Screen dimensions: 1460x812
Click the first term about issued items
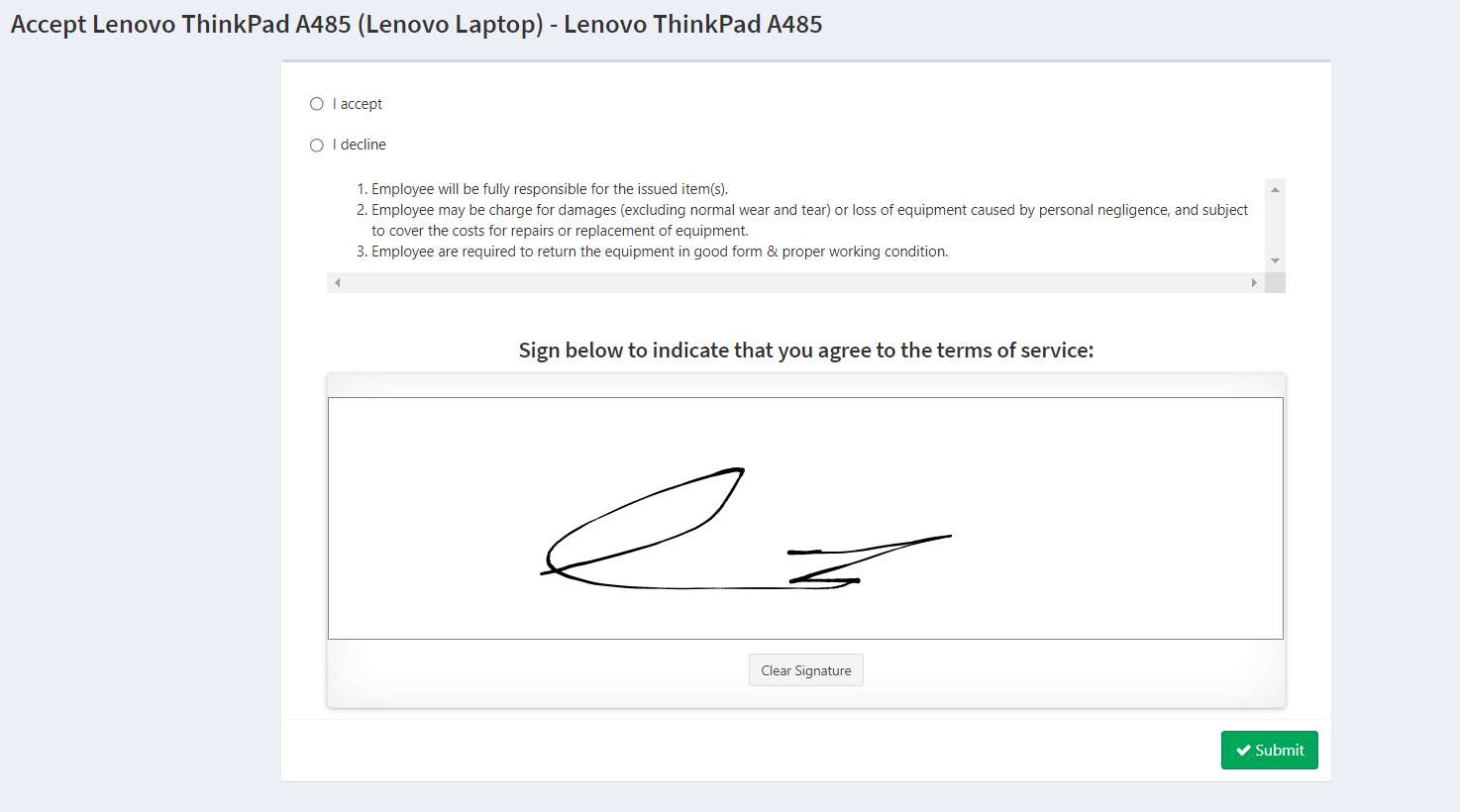coord(550,189)
